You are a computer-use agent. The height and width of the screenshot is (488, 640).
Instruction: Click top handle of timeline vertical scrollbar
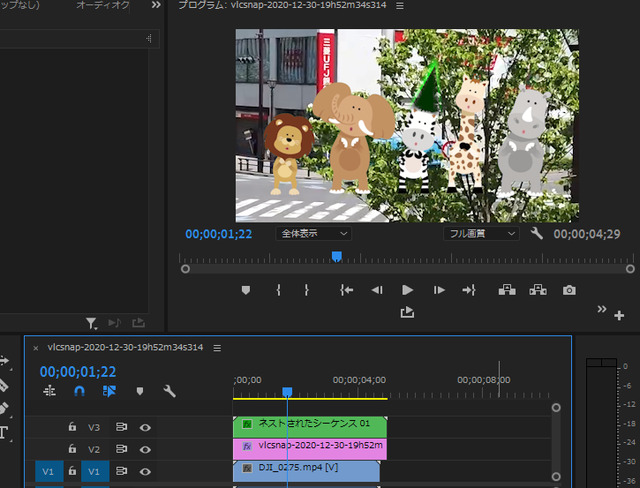point(556,408)
